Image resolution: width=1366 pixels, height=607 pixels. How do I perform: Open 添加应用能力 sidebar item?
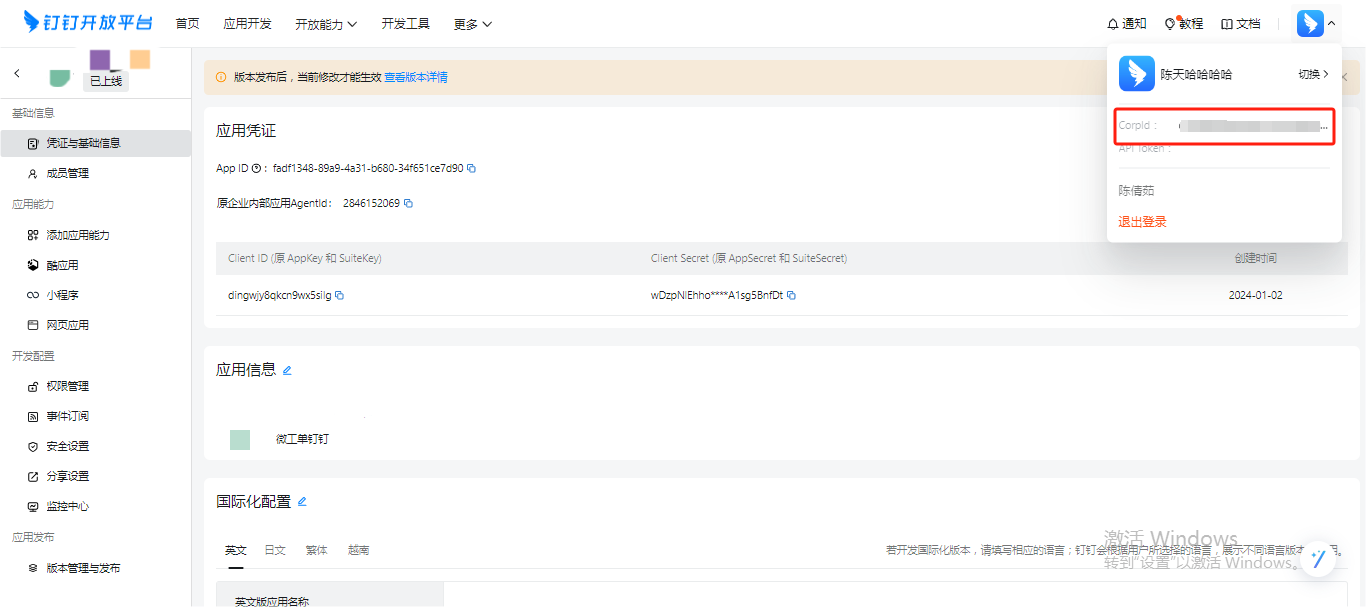coord(95,235)
